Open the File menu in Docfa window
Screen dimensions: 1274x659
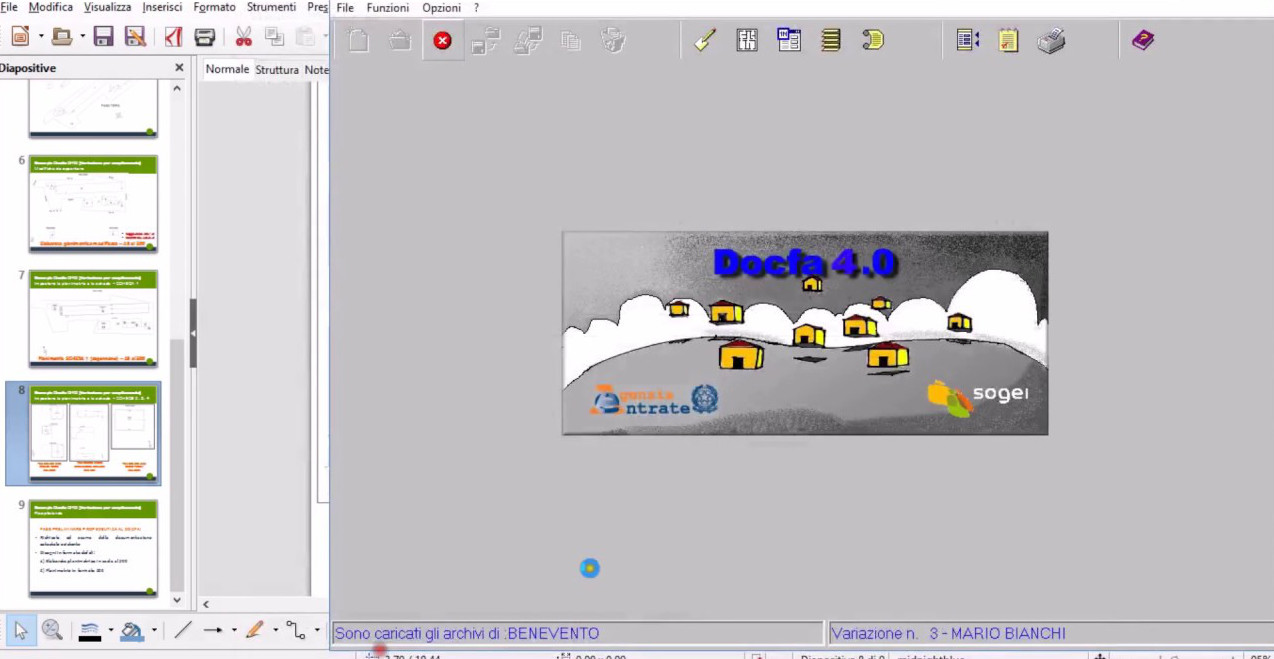coord(345,8)
